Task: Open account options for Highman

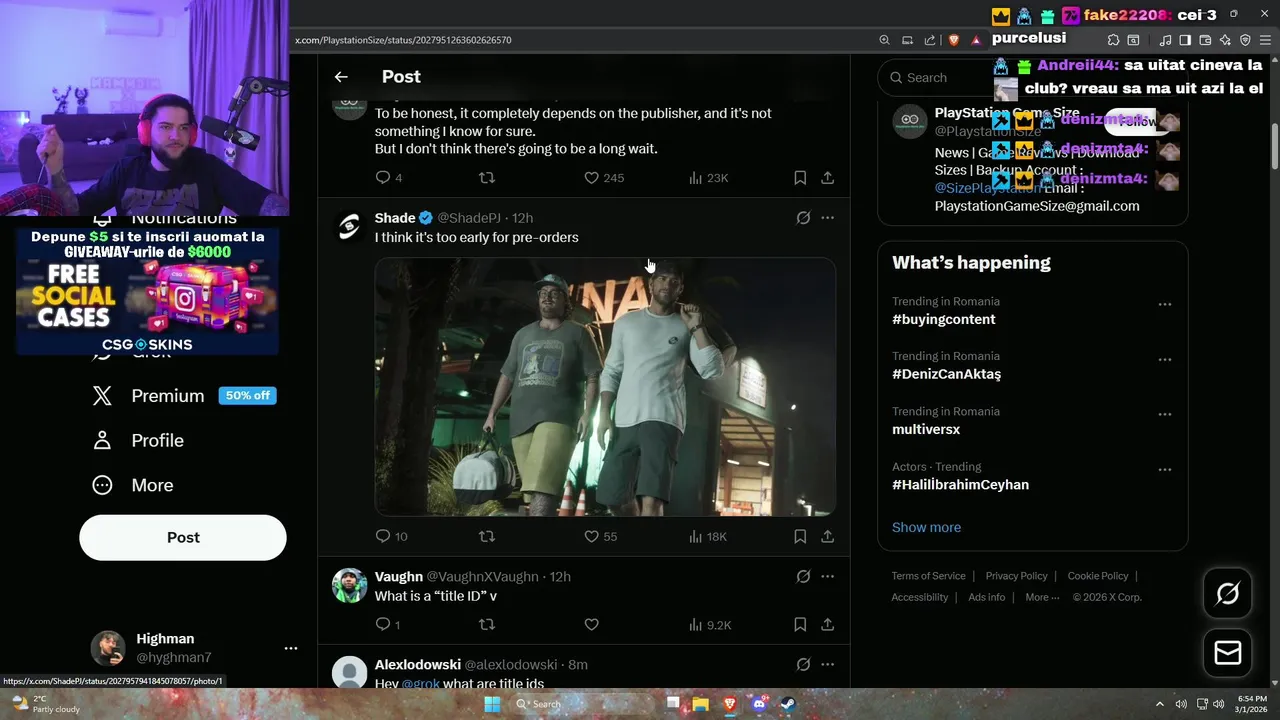Action: coord(291,648)
